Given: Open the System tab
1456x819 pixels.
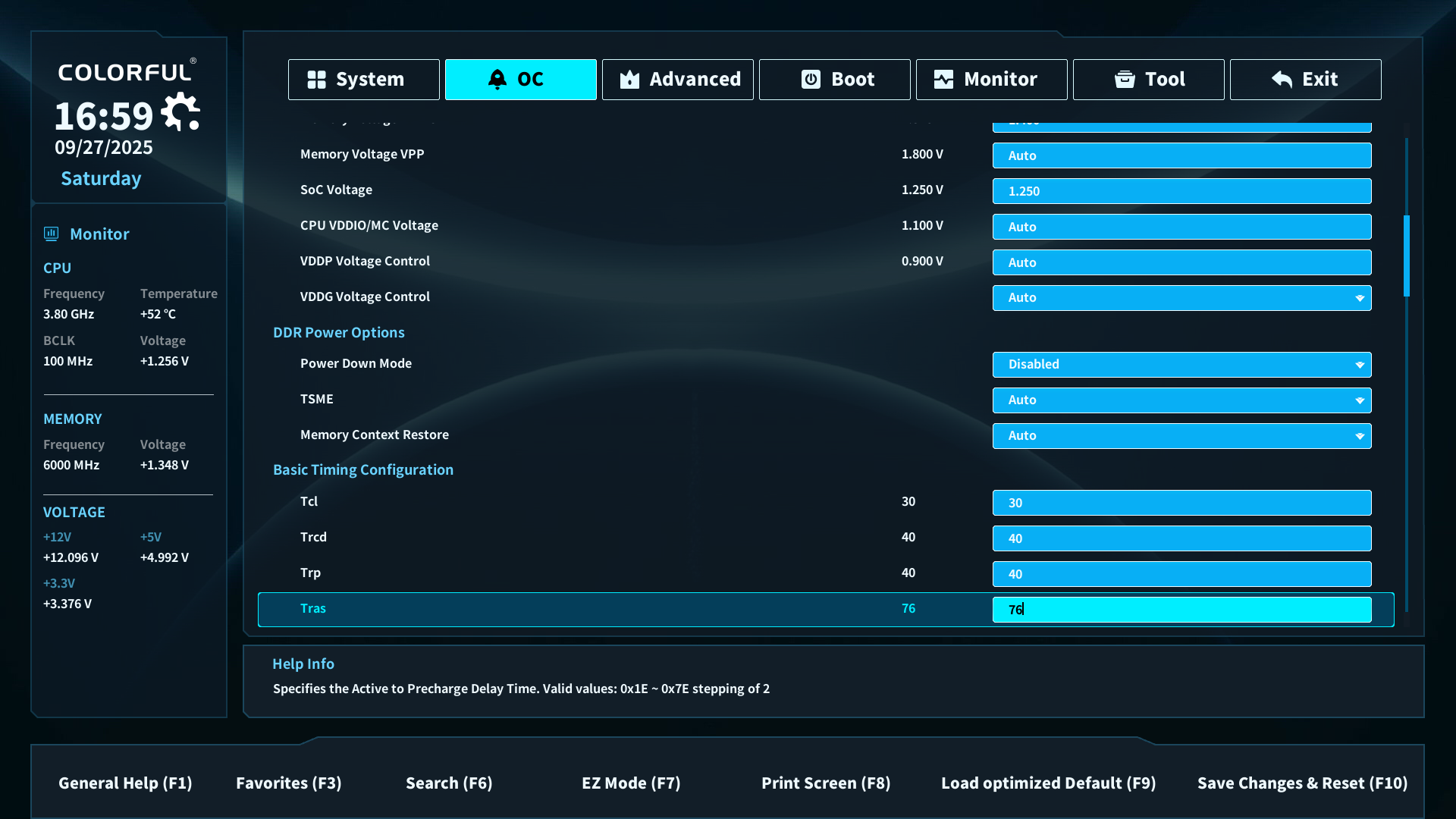Looking at the screenshot, I should (364, 80).
